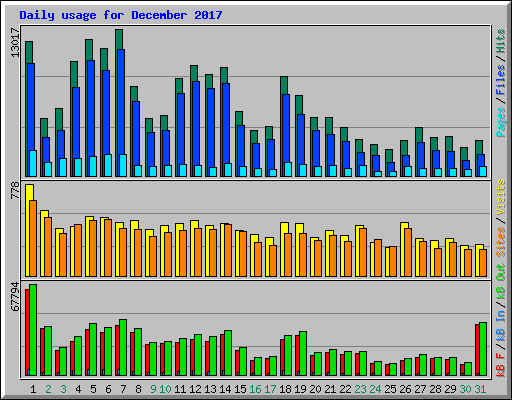This screenshot has height=400, width=512.
Task: Click the dark green hits bar for day 18
Action: tap(284, 85)
